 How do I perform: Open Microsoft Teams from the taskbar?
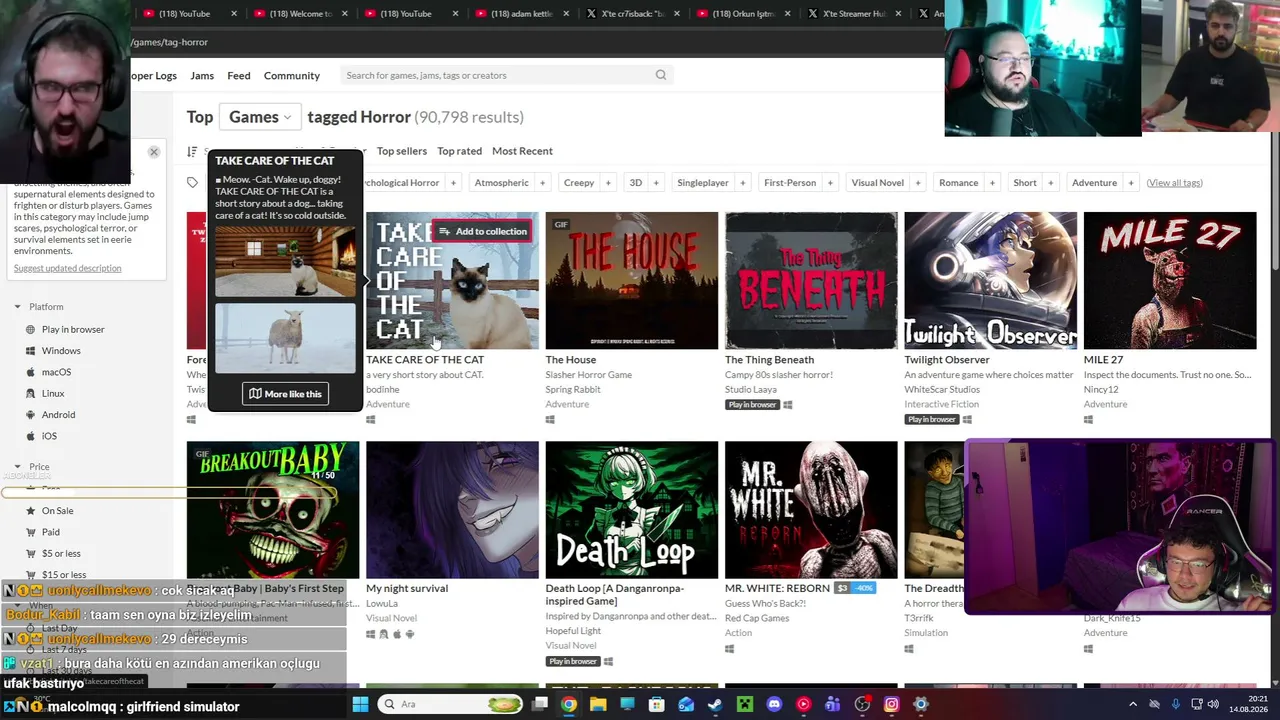832,704
